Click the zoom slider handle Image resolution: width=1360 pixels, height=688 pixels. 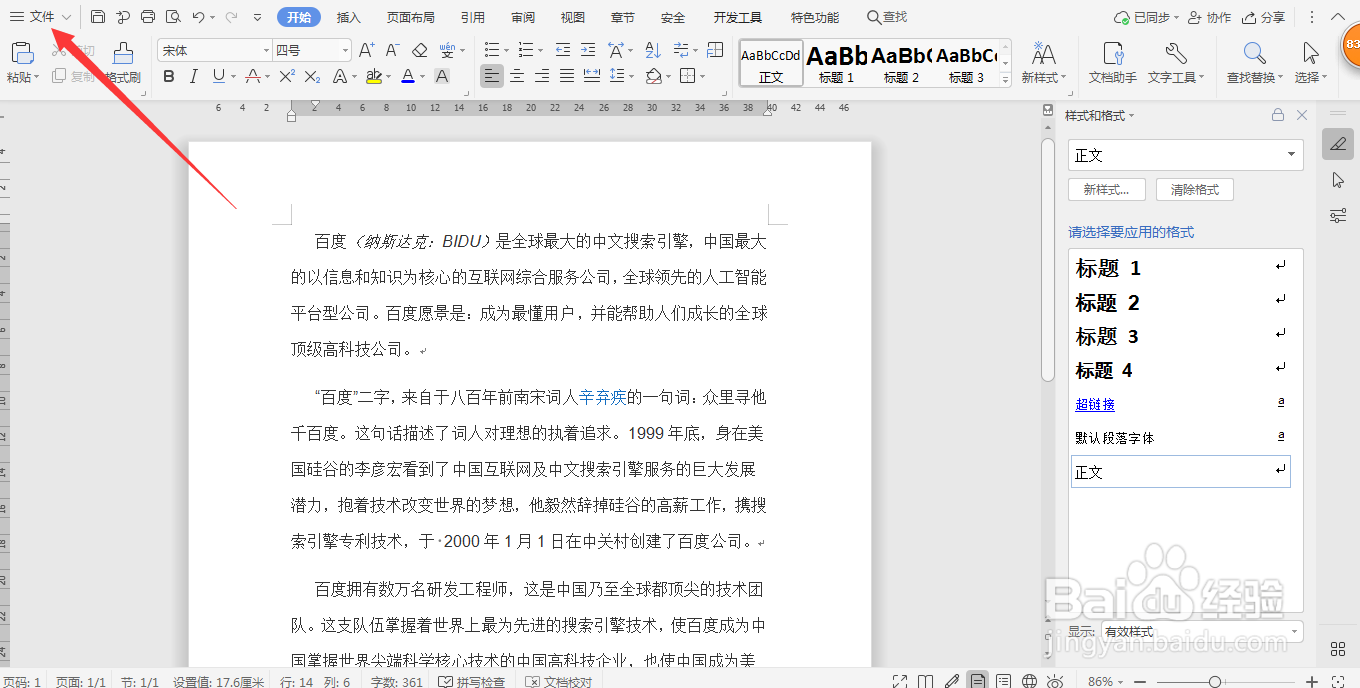point(1214,681)
